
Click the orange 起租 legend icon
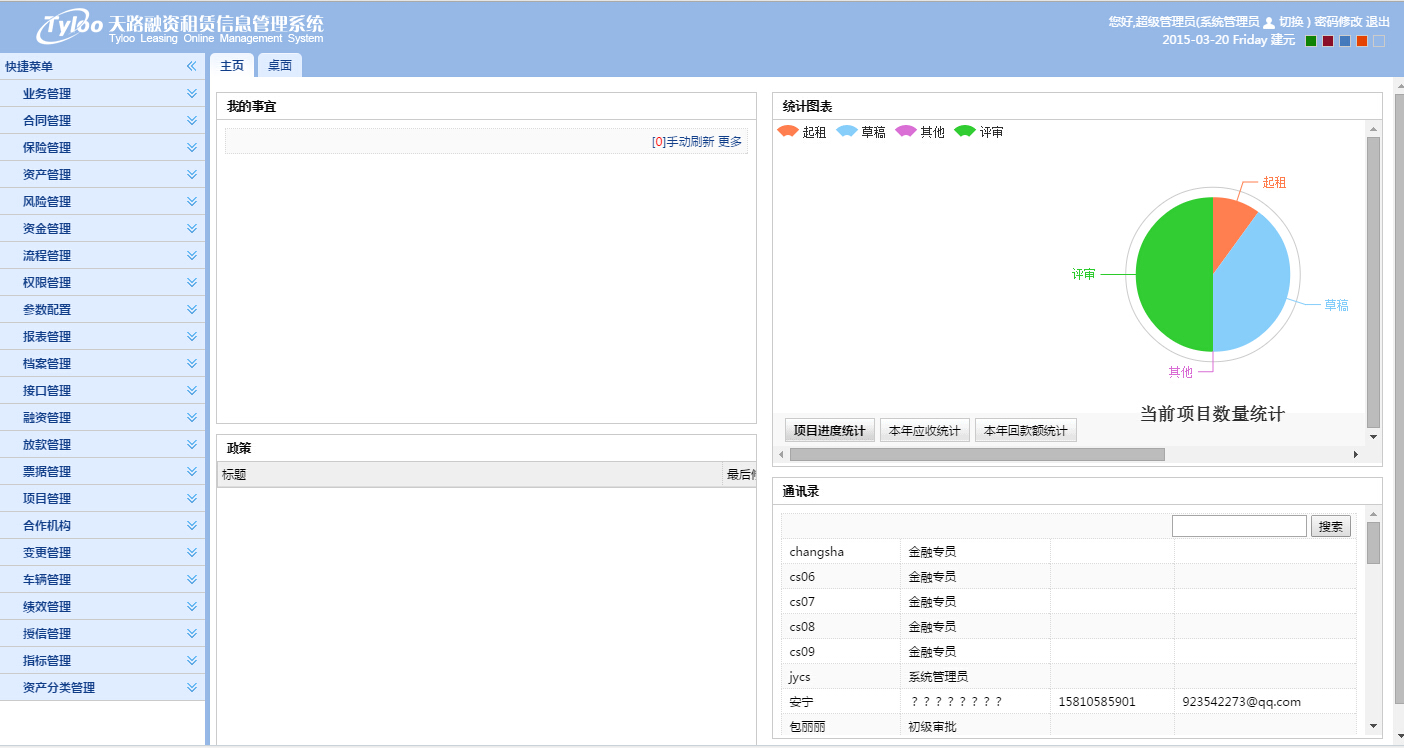(787, 131)
